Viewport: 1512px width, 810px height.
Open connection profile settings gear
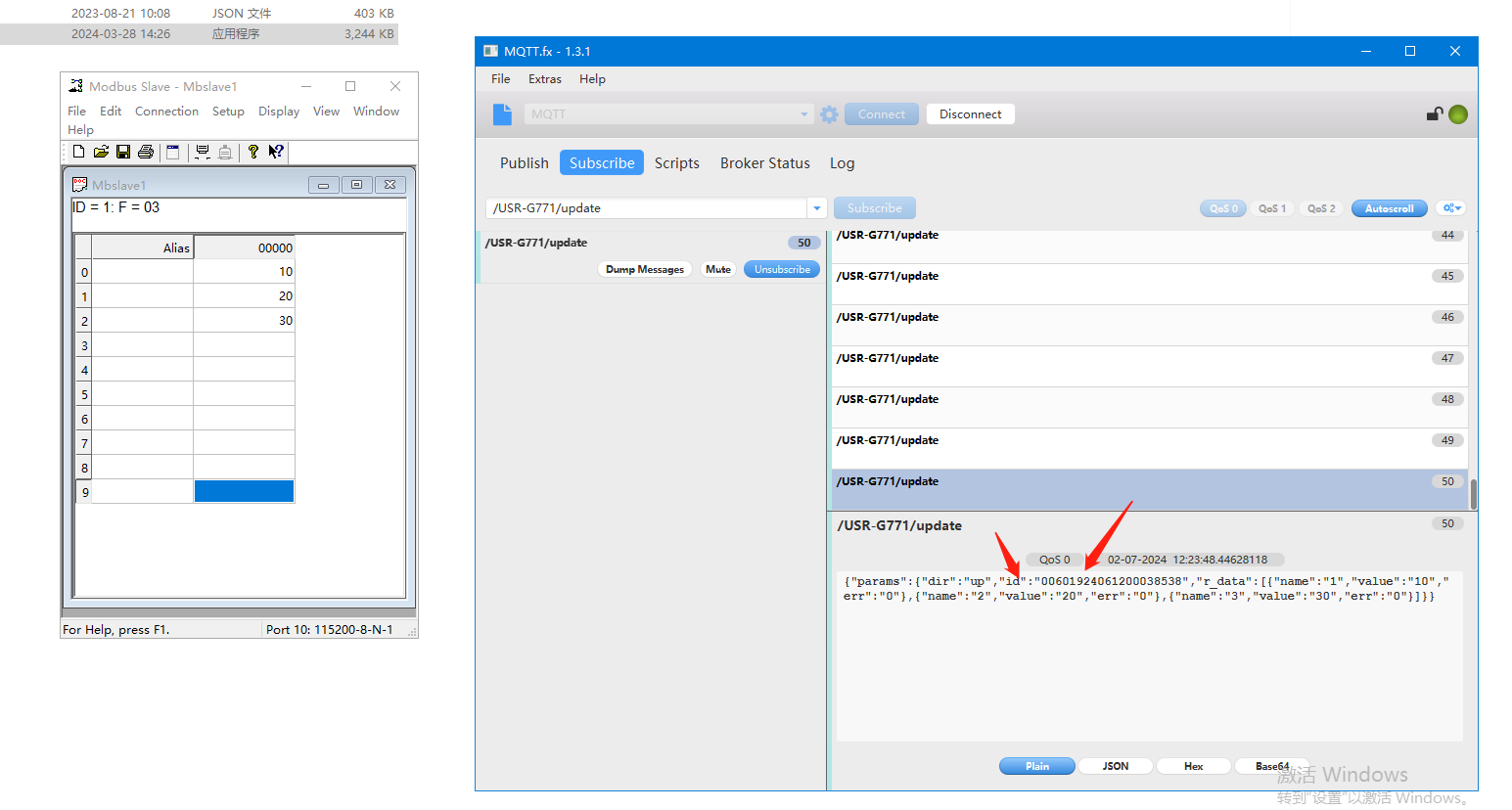(x=830, y=114)
